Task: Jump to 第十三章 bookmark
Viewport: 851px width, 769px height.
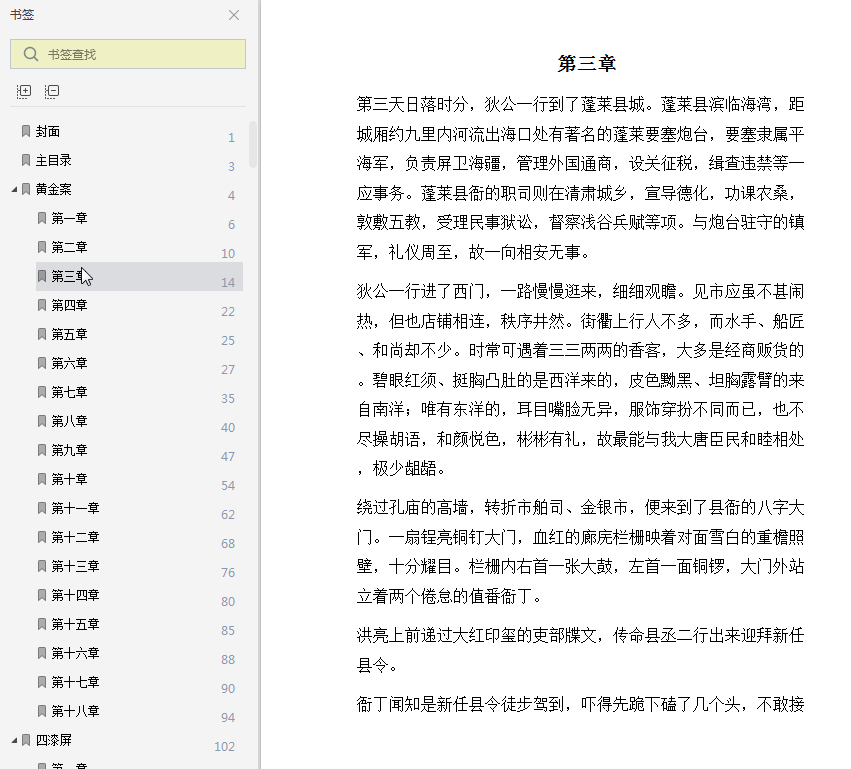Action: 75,567
